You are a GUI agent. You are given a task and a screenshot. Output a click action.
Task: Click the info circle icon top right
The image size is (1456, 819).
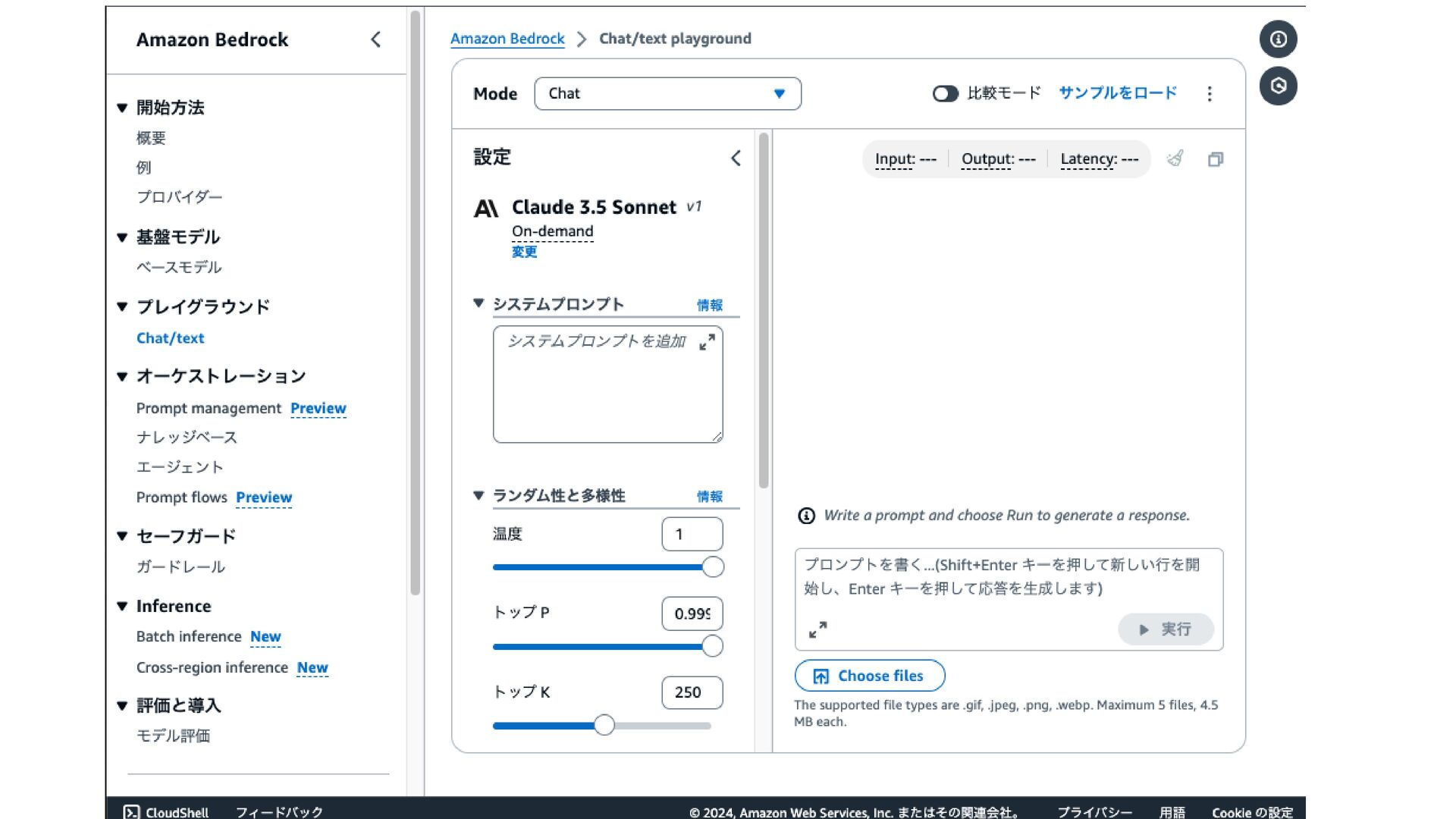(x=1278, y=39)
